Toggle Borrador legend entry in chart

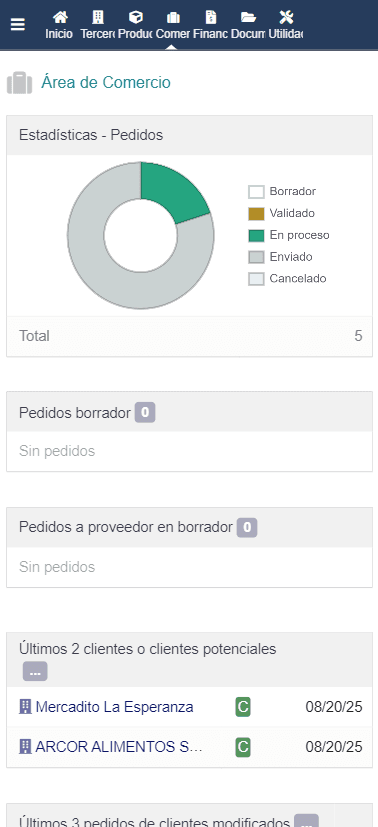pyautogui.click(x=283, y=191)
